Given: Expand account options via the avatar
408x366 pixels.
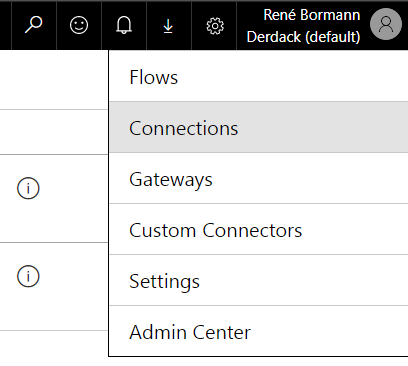Looking at the screenshot, I should point(386,24).
